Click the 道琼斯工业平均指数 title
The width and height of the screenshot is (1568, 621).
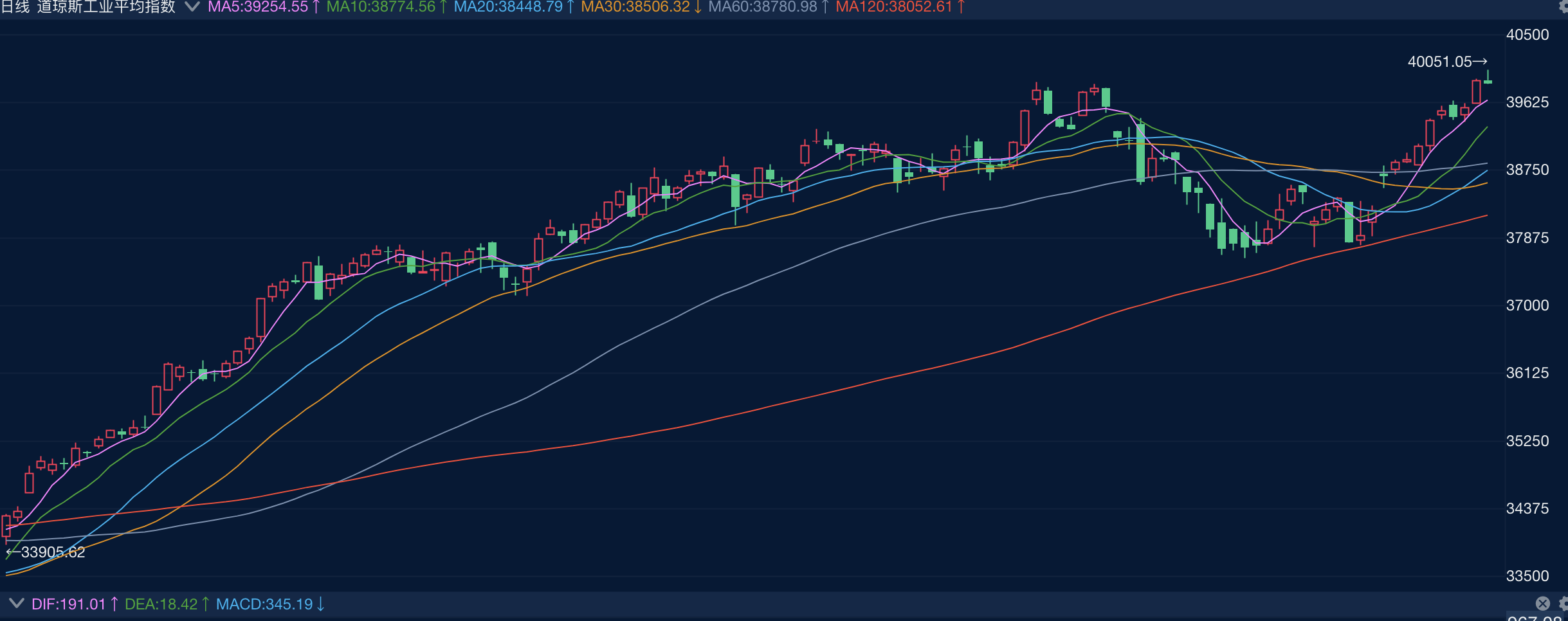pyautogui.click(x=106, y=7)
